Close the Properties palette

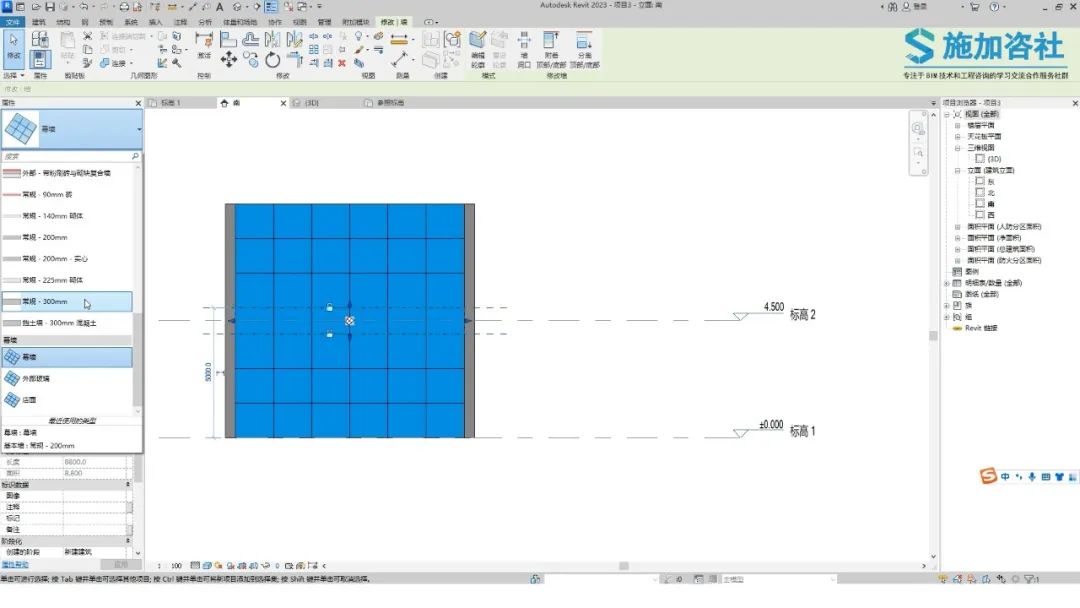(138, 103)
